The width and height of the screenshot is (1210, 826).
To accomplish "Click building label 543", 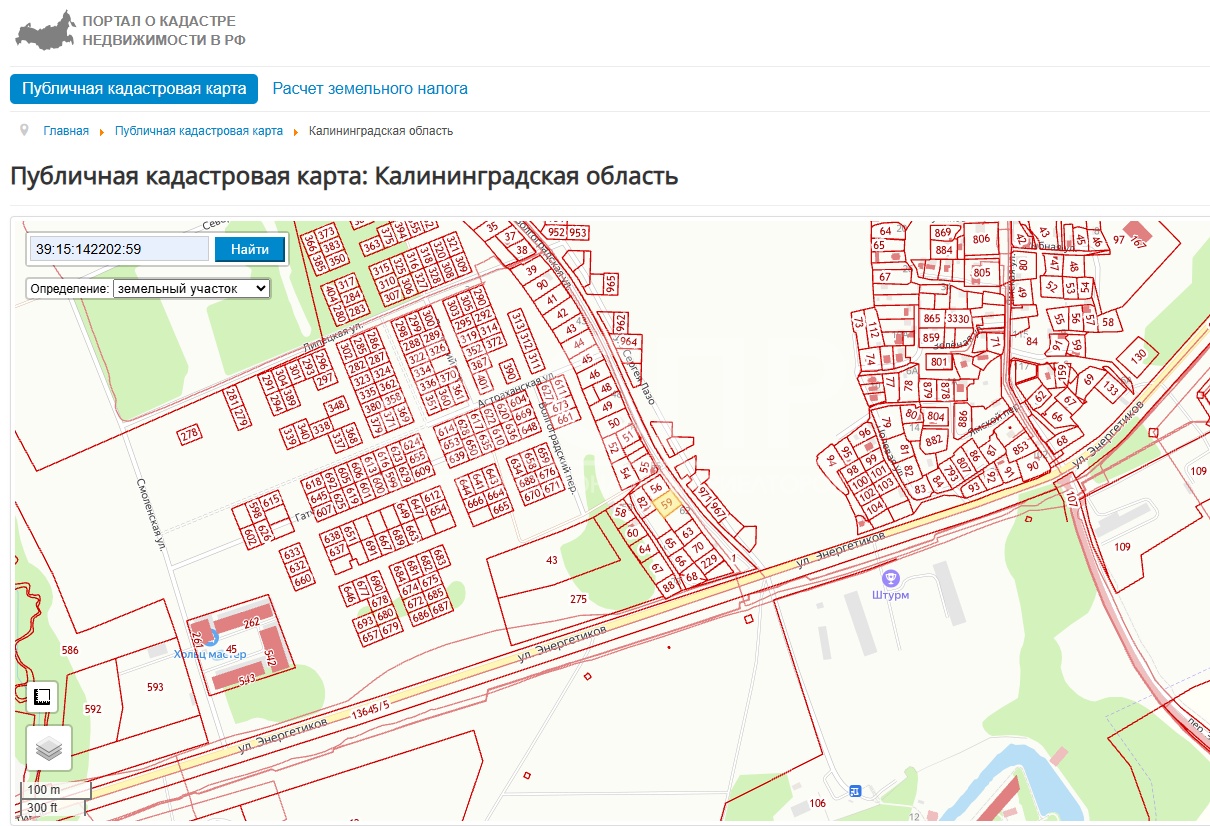I will coord(248,679).
